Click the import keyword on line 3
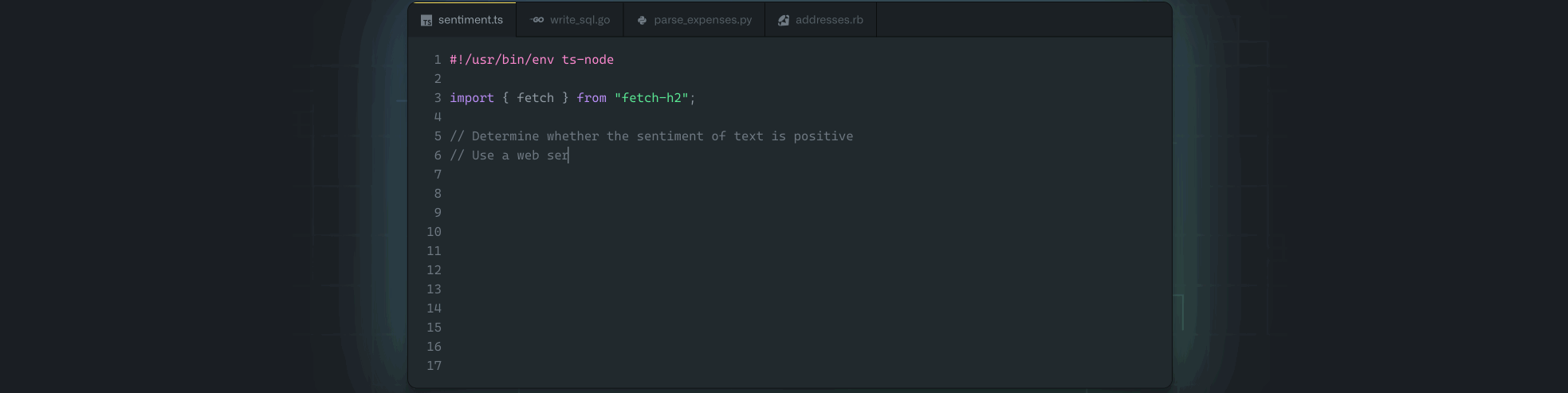The width and height of the screenshot is (1568, 393). [472, 98]
